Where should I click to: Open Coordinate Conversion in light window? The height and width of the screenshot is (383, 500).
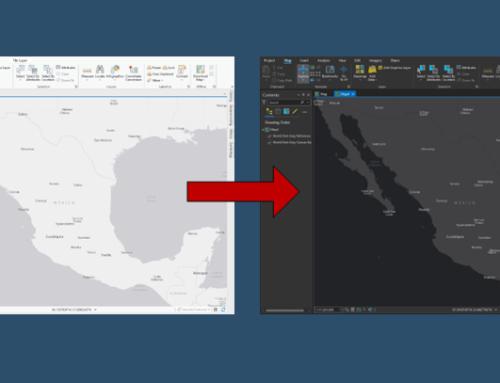(x=133, y=73)
